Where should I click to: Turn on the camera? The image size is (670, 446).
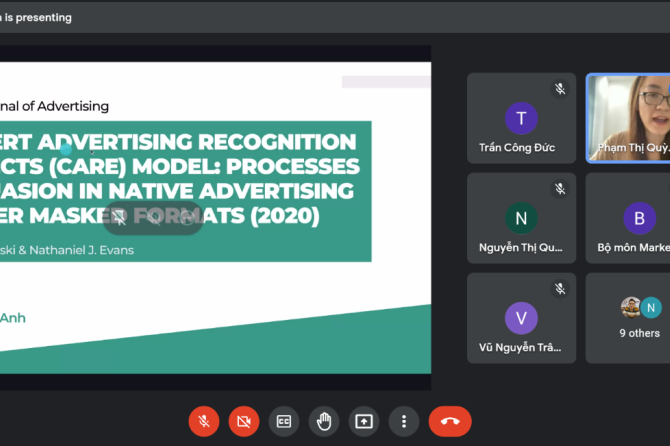pos(243,421)
